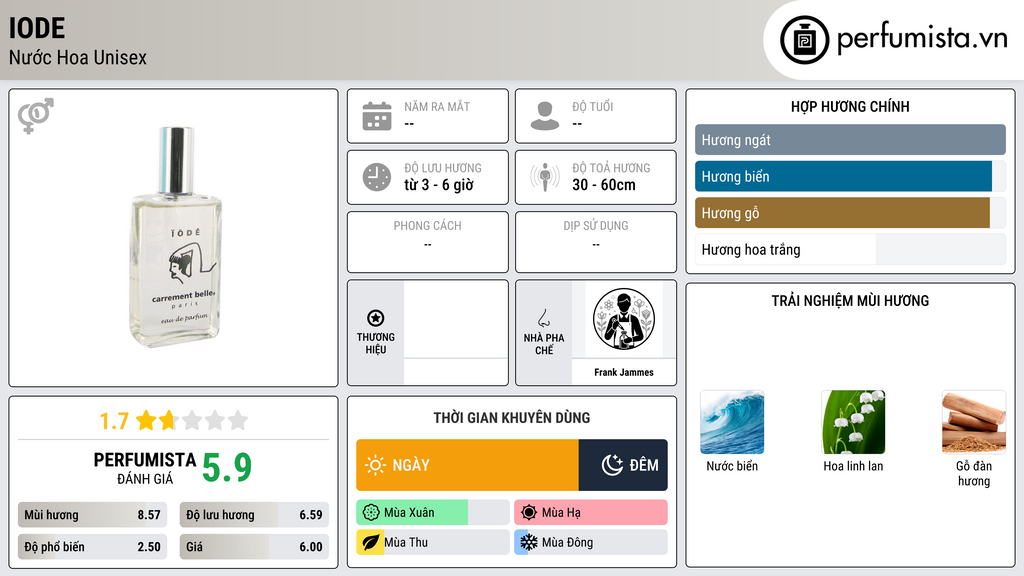Image resolution: width=1024 pixels, height=576 pixels.
Task: Click the Trải nghiệm mùi hương heading
Action: 850,301
